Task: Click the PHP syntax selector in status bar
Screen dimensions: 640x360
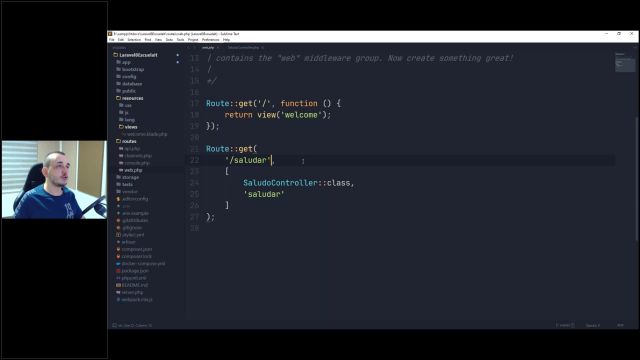Action: coord(620,325)
